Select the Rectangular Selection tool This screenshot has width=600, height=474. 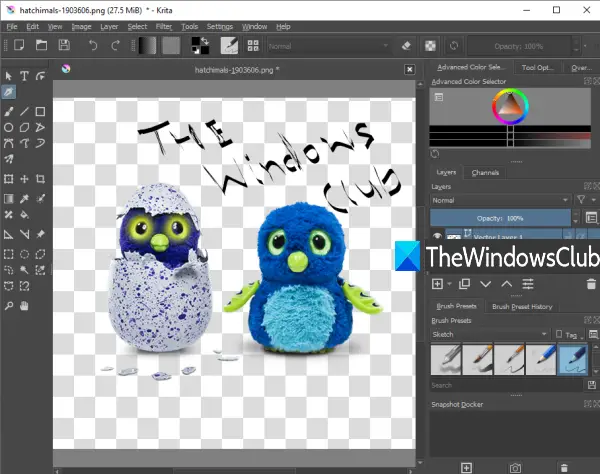pyautogui.click(x=8, y=254)
